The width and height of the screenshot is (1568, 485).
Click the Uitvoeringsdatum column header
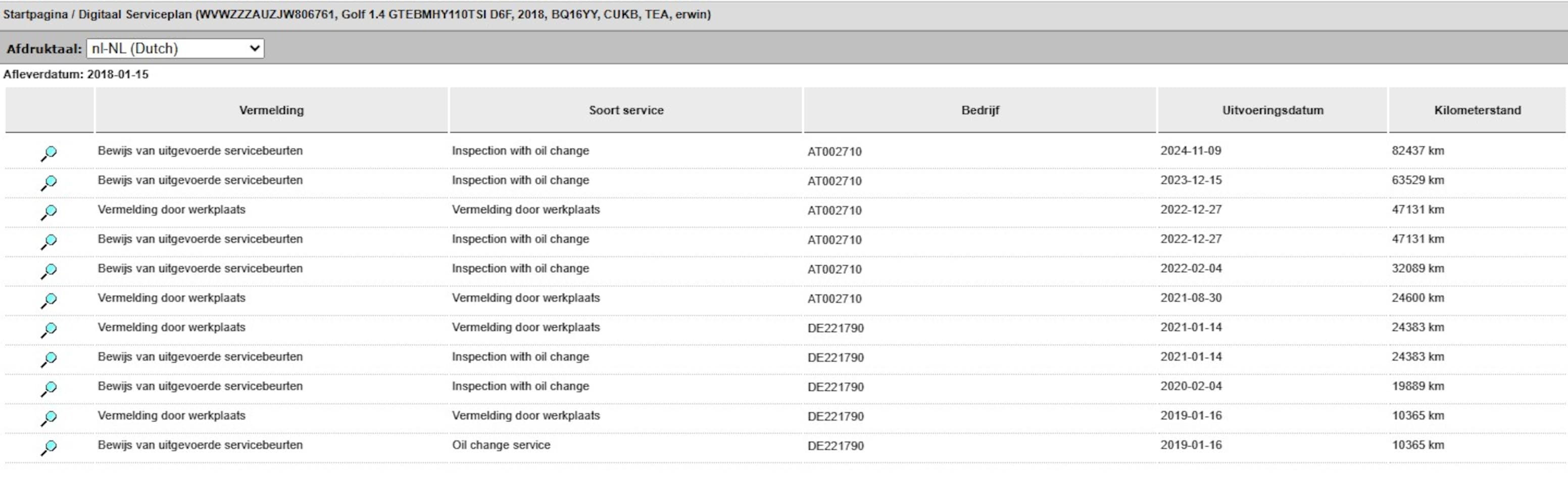(x=1273, y=110)
